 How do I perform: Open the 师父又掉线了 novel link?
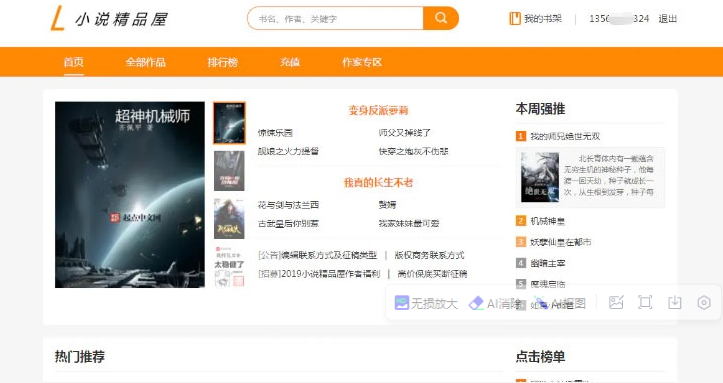(x=405, y=133)
